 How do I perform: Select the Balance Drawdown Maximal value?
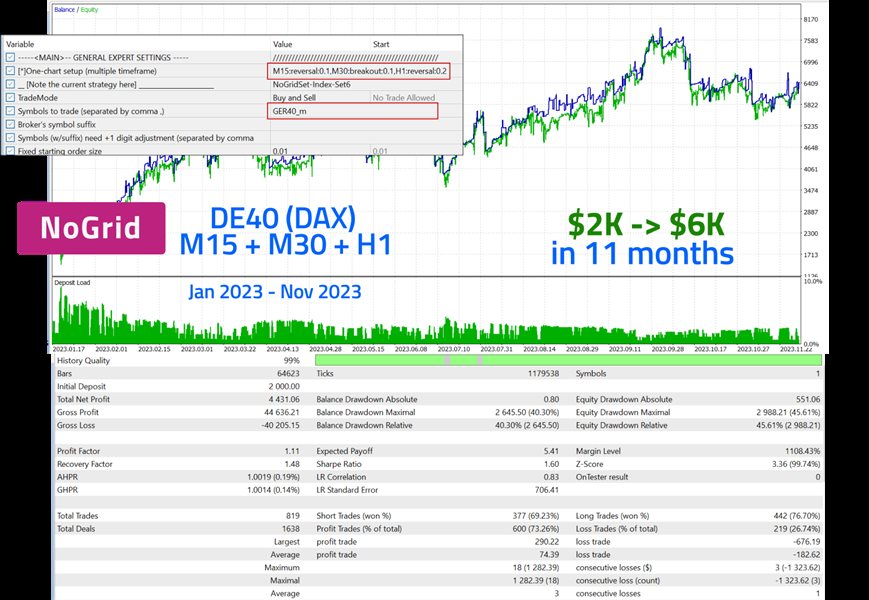pyautogui.click(x=528, y=412)
